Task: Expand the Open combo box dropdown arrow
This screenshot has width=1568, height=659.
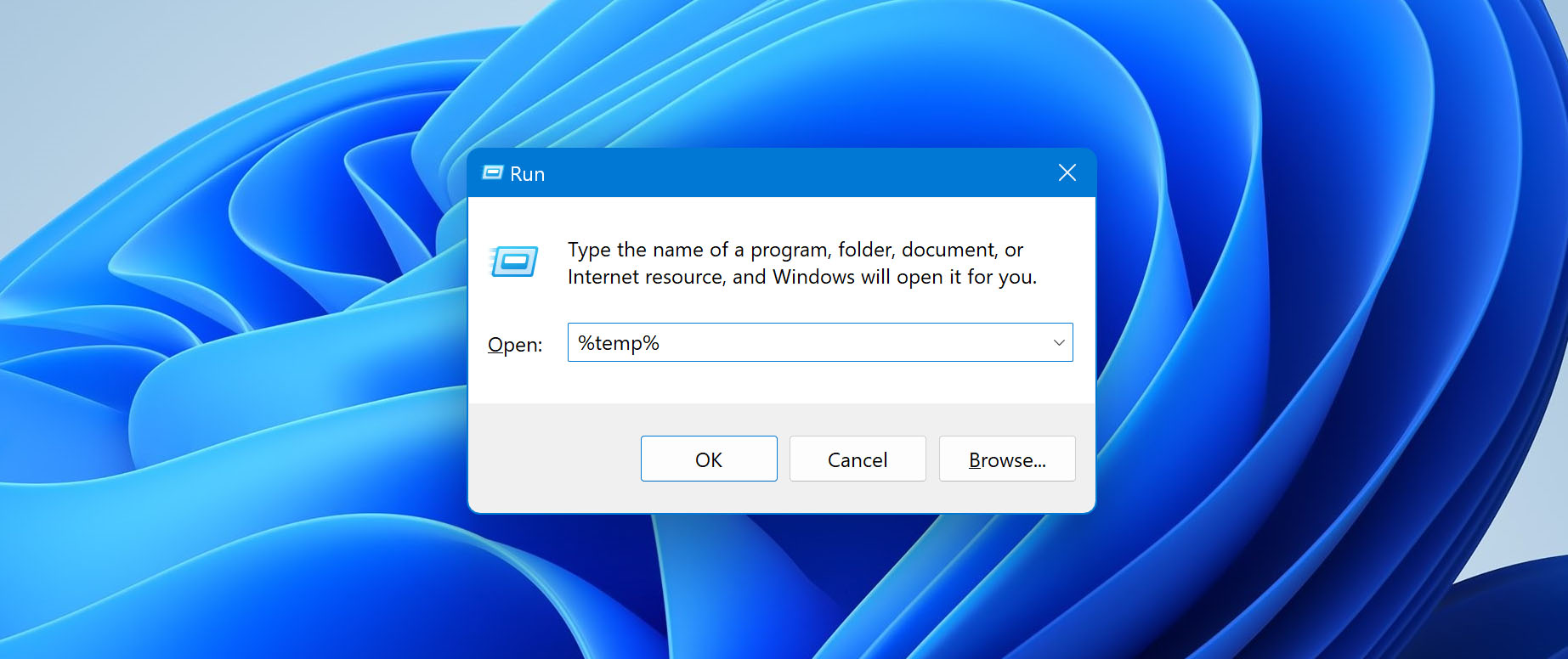Action: pyautogui.click(x=1059, y=343)
